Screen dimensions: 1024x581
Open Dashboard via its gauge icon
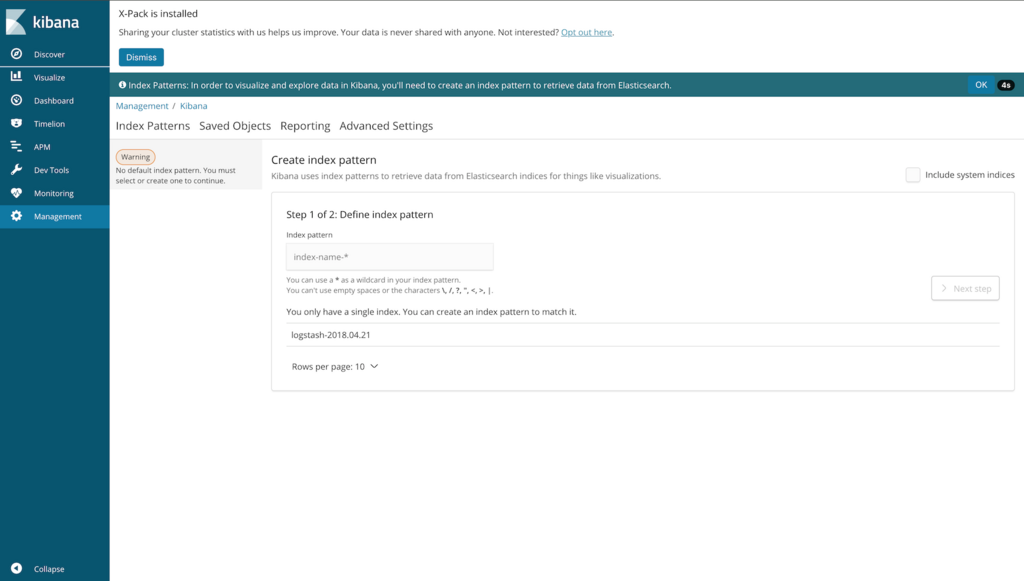(x=16, y=101)
